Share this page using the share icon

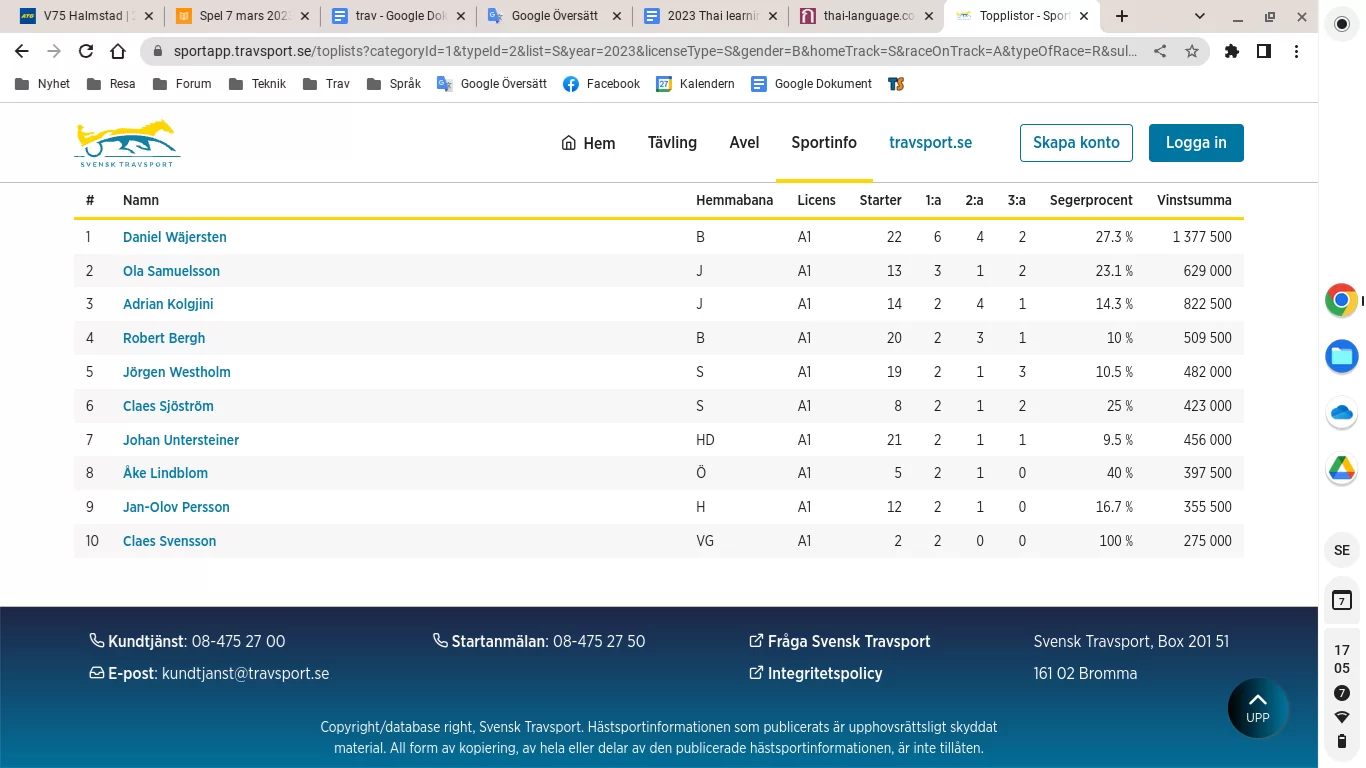click(1160, 52)
